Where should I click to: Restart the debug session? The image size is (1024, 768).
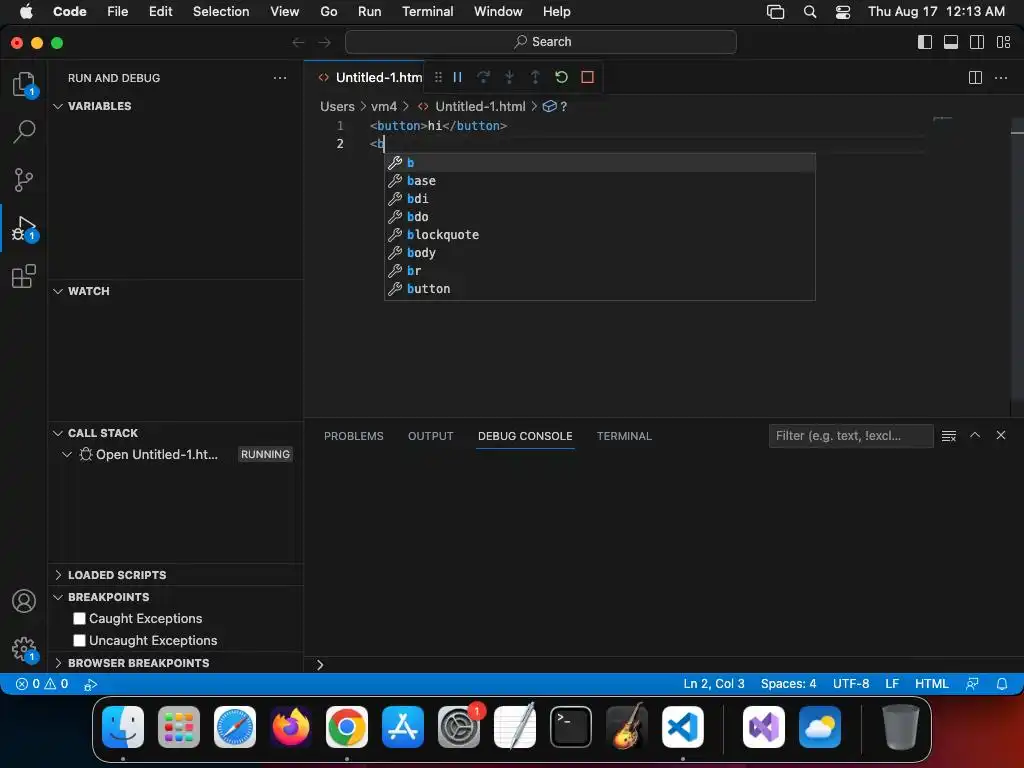(x=561, y=77)
